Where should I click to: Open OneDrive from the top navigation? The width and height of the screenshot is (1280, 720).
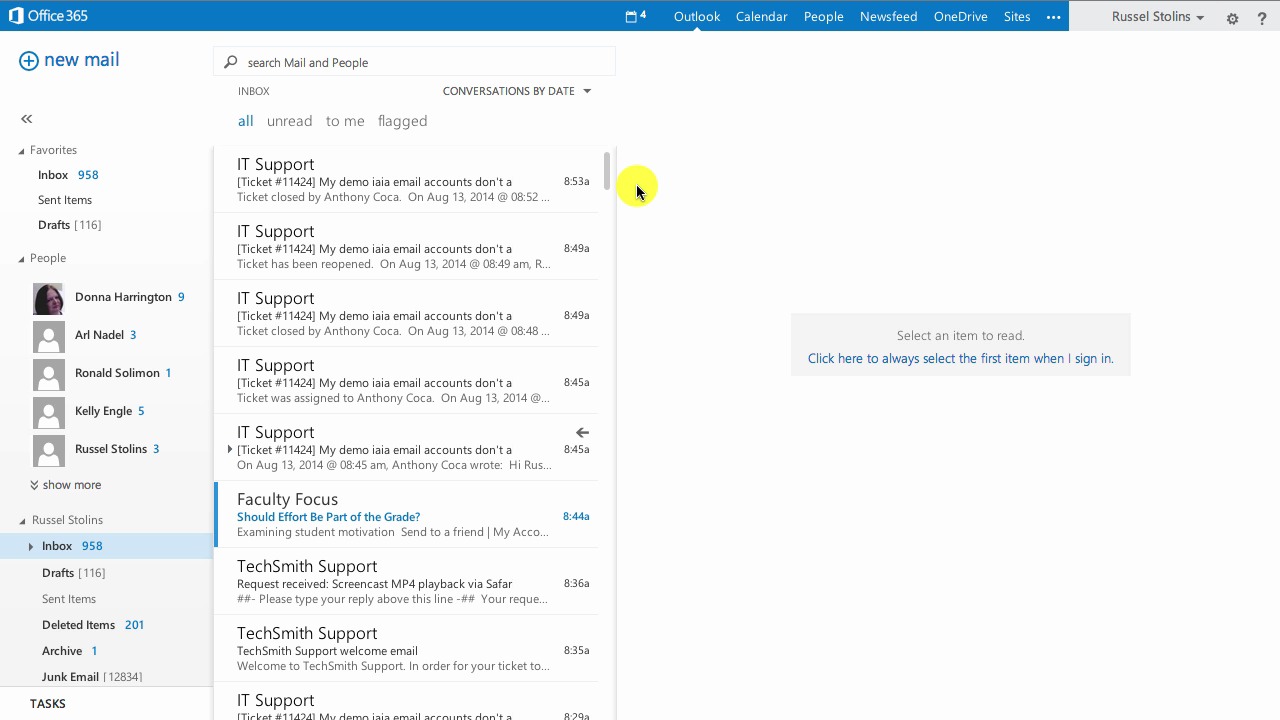tap(960, 17)
